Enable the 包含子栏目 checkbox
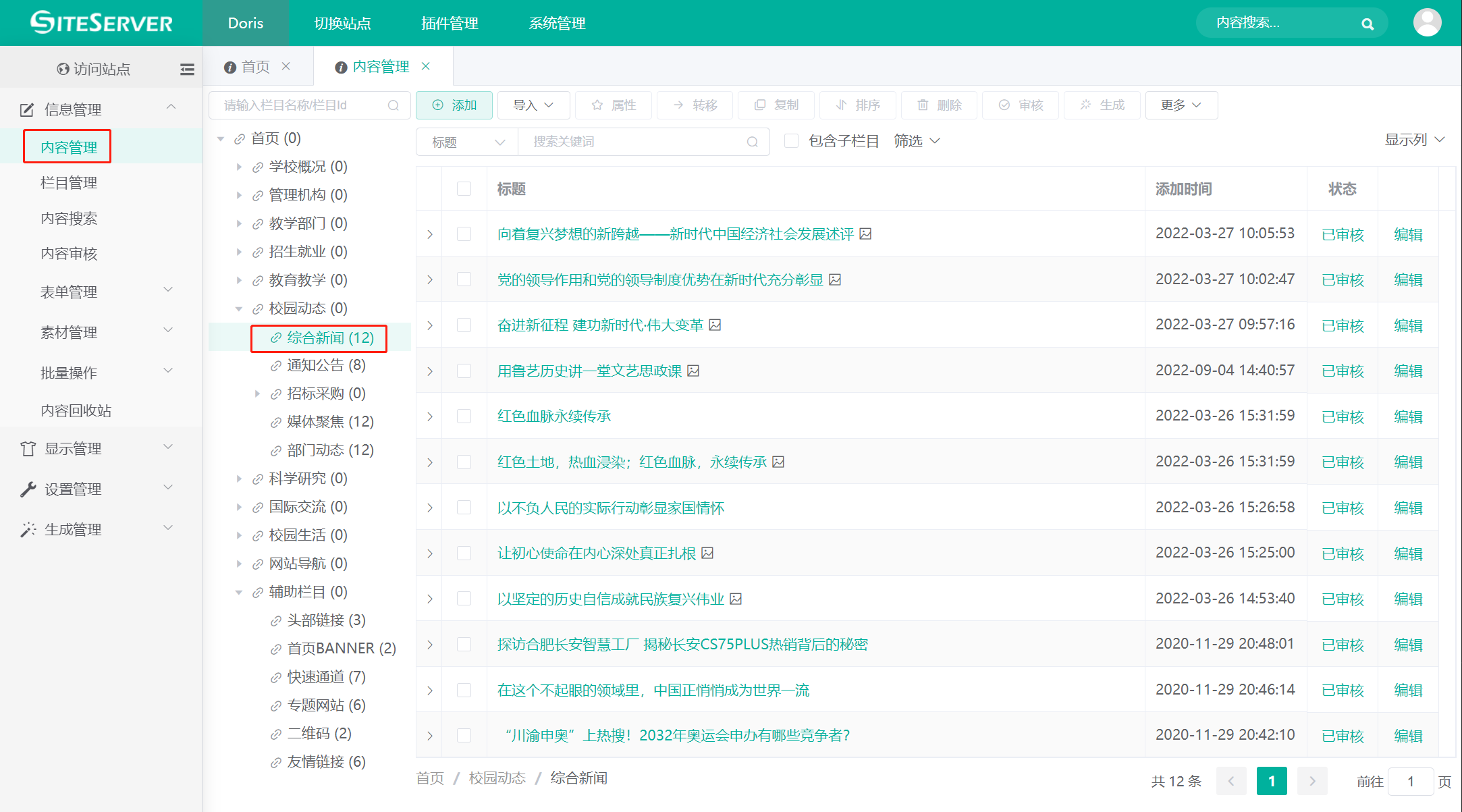 pos(791,140)
